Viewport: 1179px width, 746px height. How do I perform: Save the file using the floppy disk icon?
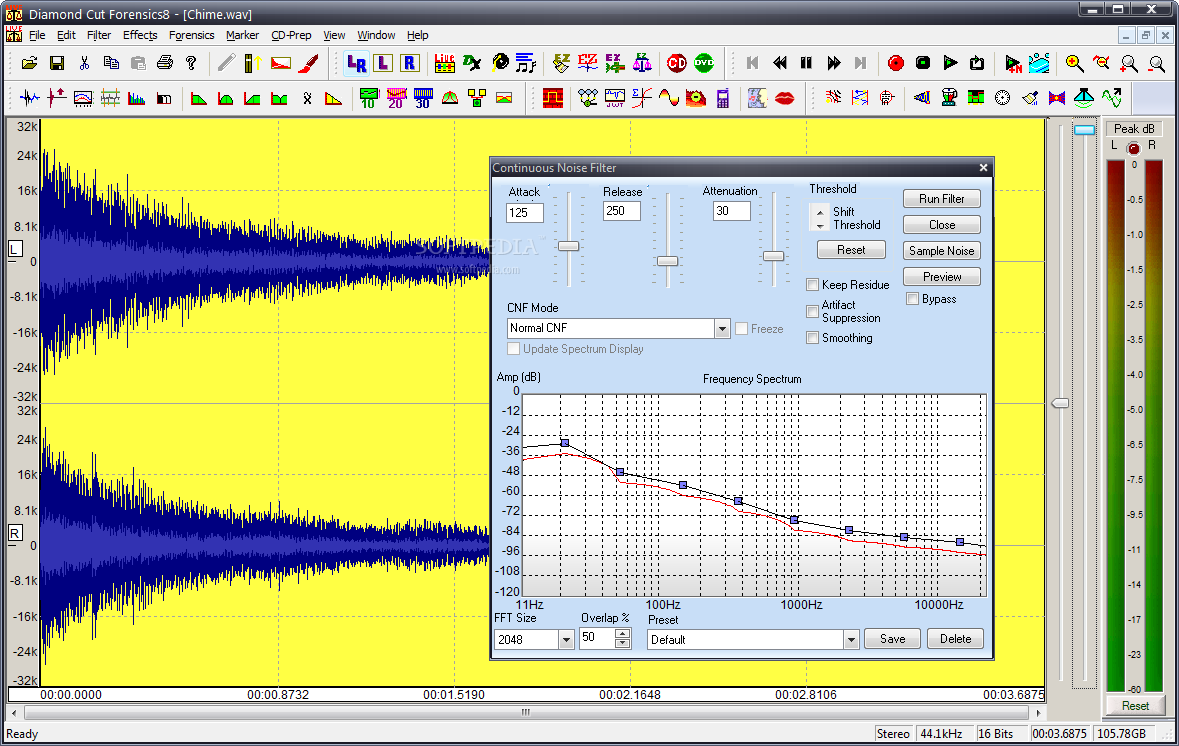[x=56, y=63]
